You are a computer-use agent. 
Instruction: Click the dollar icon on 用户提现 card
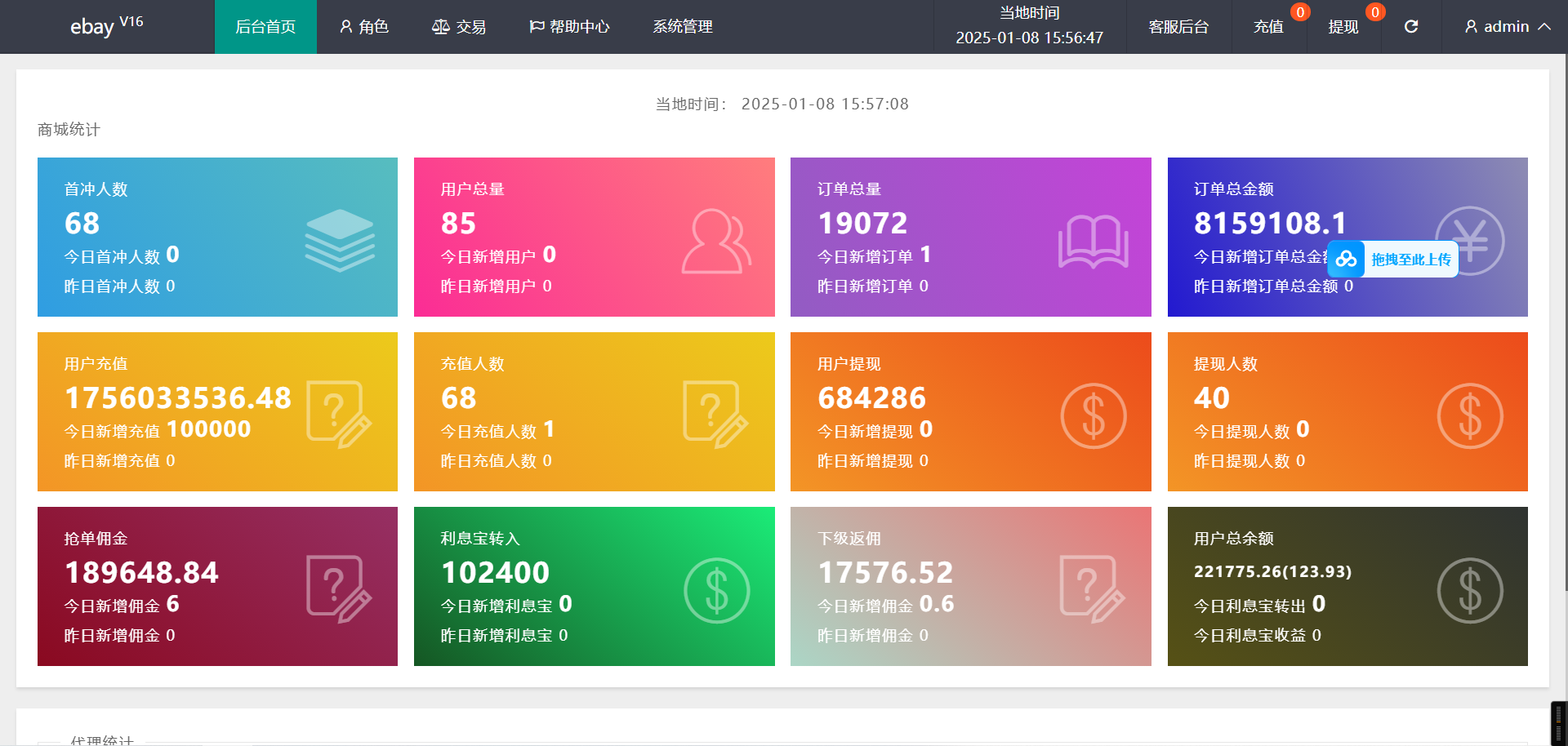click(x=1093, y=415)
